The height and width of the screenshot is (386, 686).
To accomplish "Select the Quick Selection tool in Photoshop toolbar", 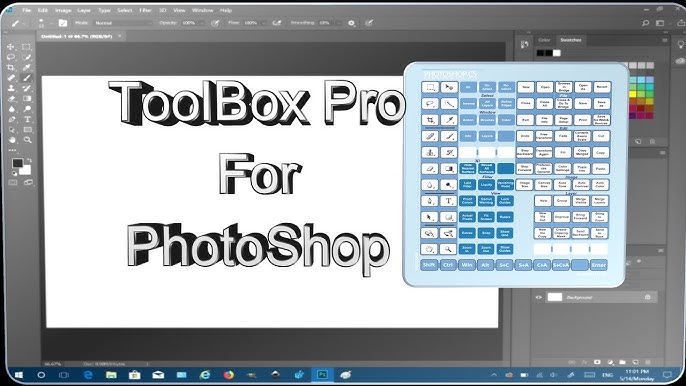I will tap(27, 57).
